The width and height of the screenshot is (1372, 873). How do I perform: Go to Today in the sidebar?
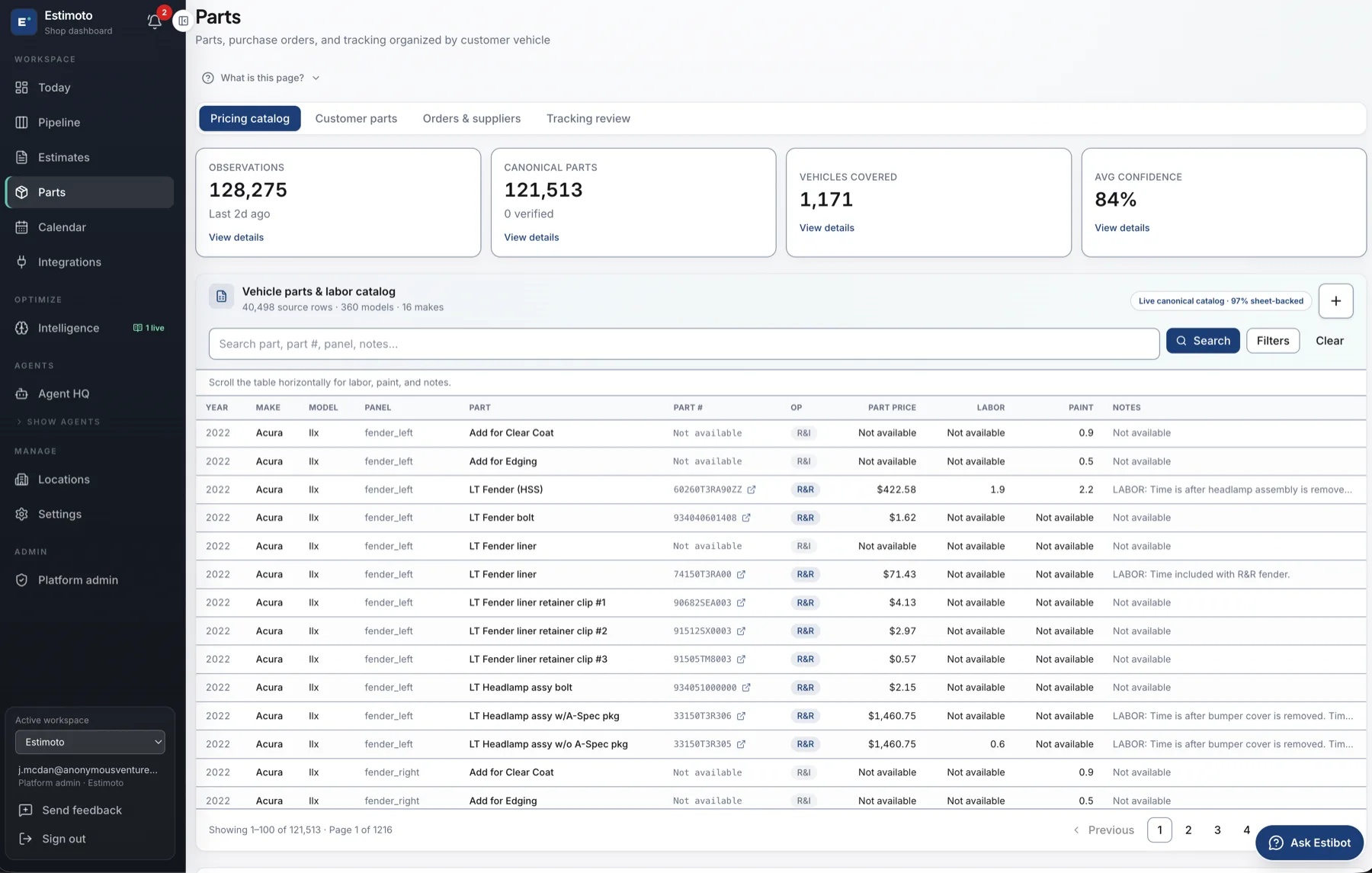tap(89, 88)
